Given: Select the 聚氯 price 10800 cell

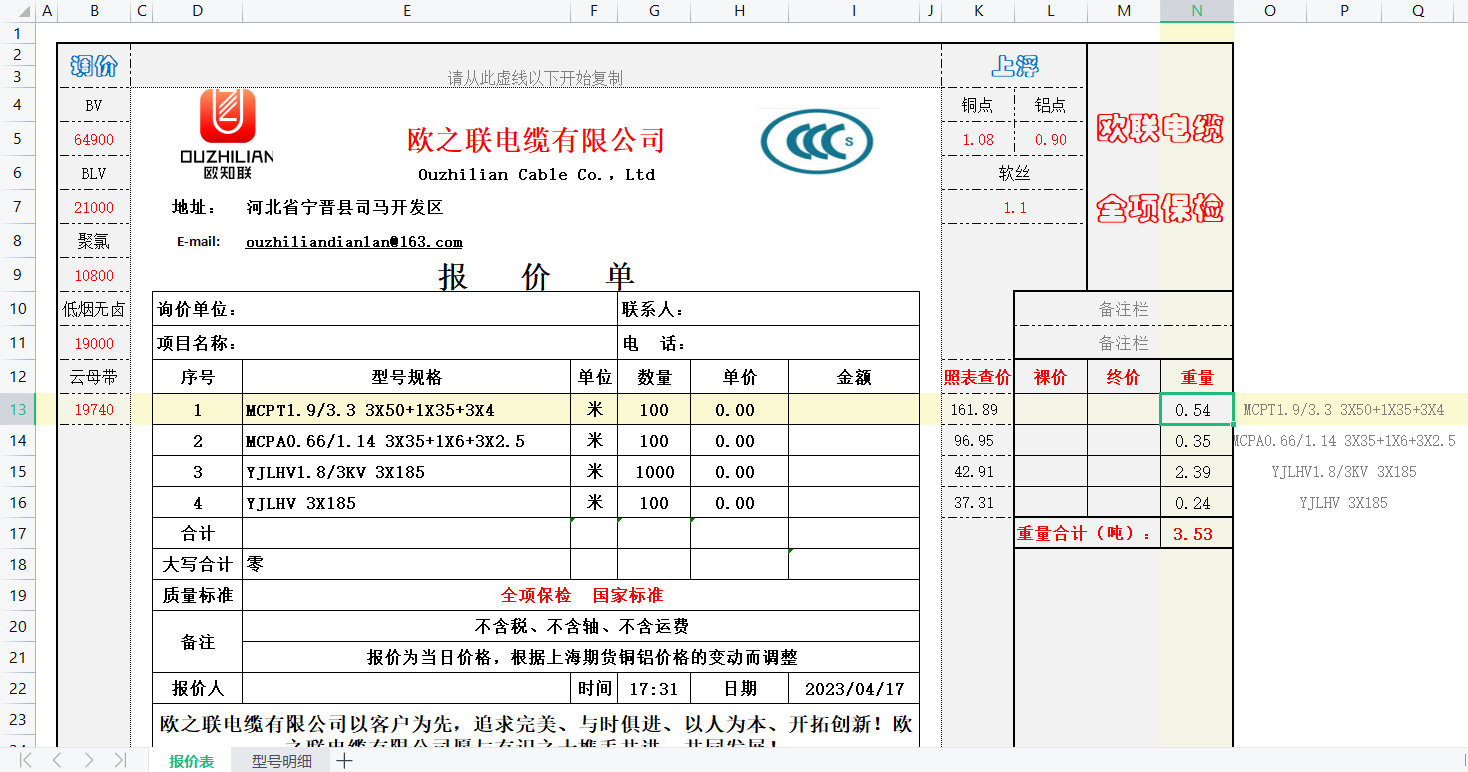Looking at the screenshot, I should (x=94, y=275).
